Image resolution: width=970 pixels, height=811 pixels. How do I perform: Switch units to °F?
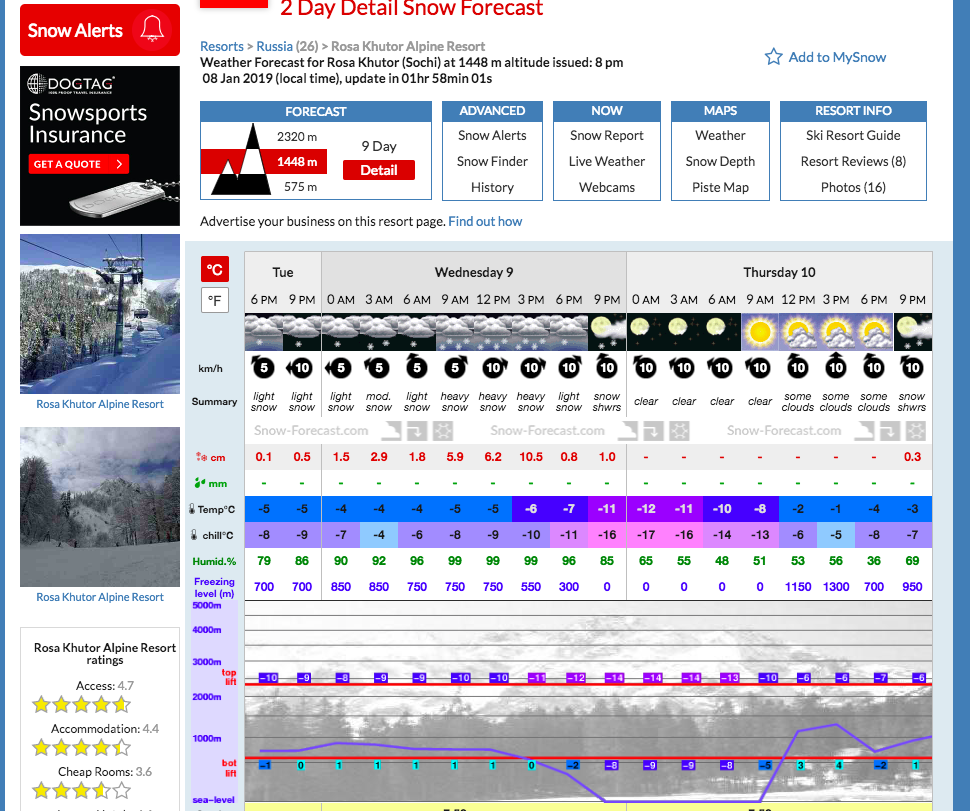(215, 301)
